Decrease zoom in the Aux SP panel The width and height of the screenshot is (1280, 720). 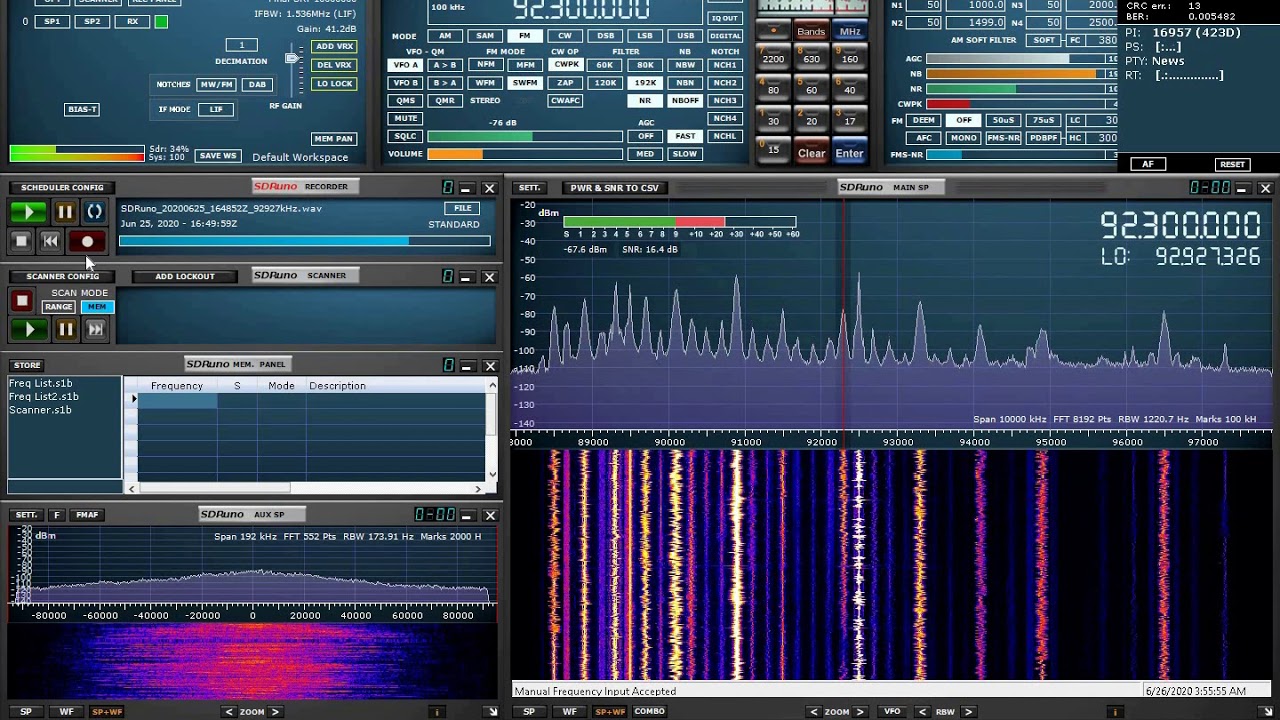click(x=229, y=712)
